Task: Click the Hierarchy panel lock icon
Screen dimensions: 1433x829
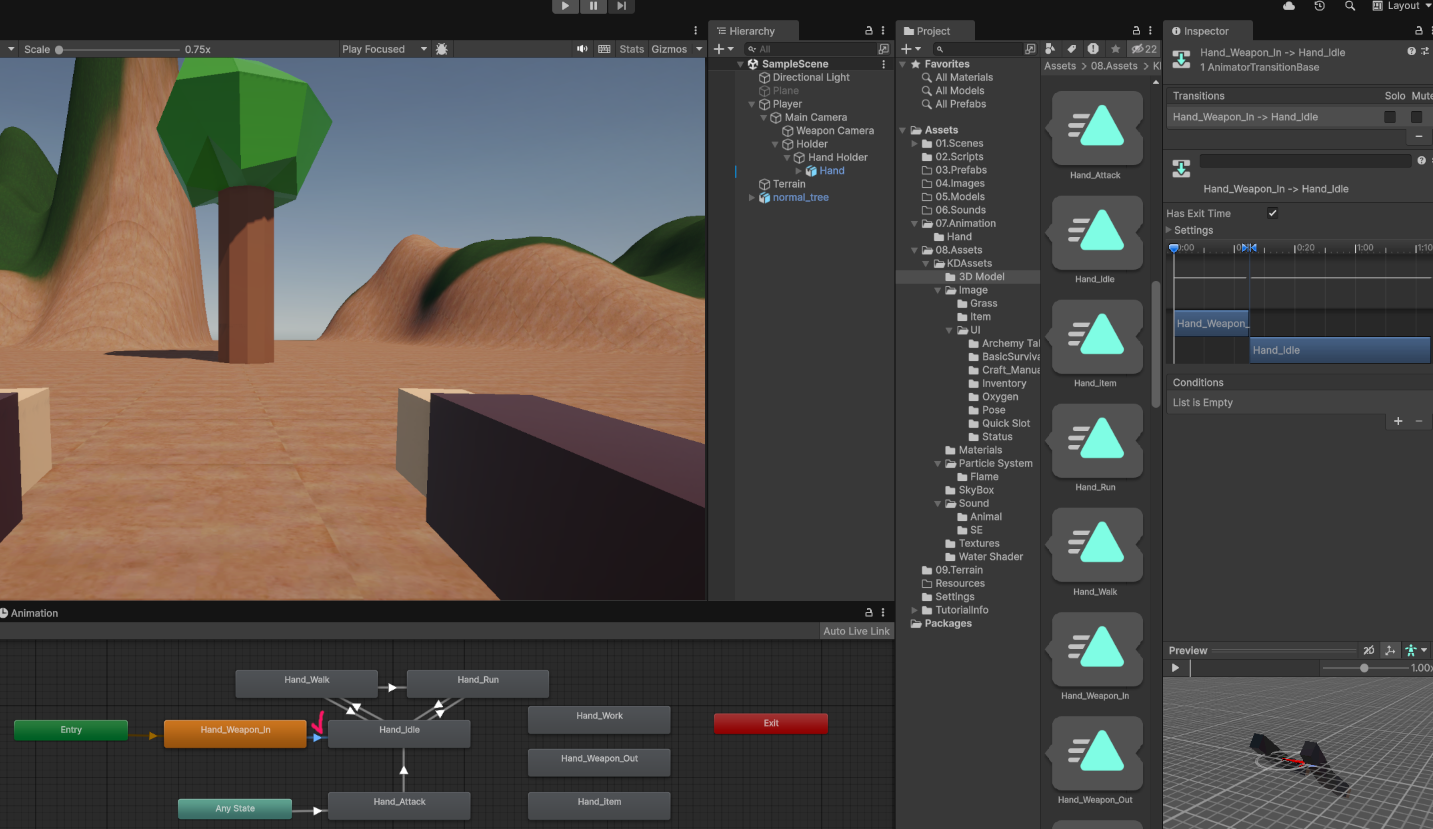Action: tap(868, 31)
